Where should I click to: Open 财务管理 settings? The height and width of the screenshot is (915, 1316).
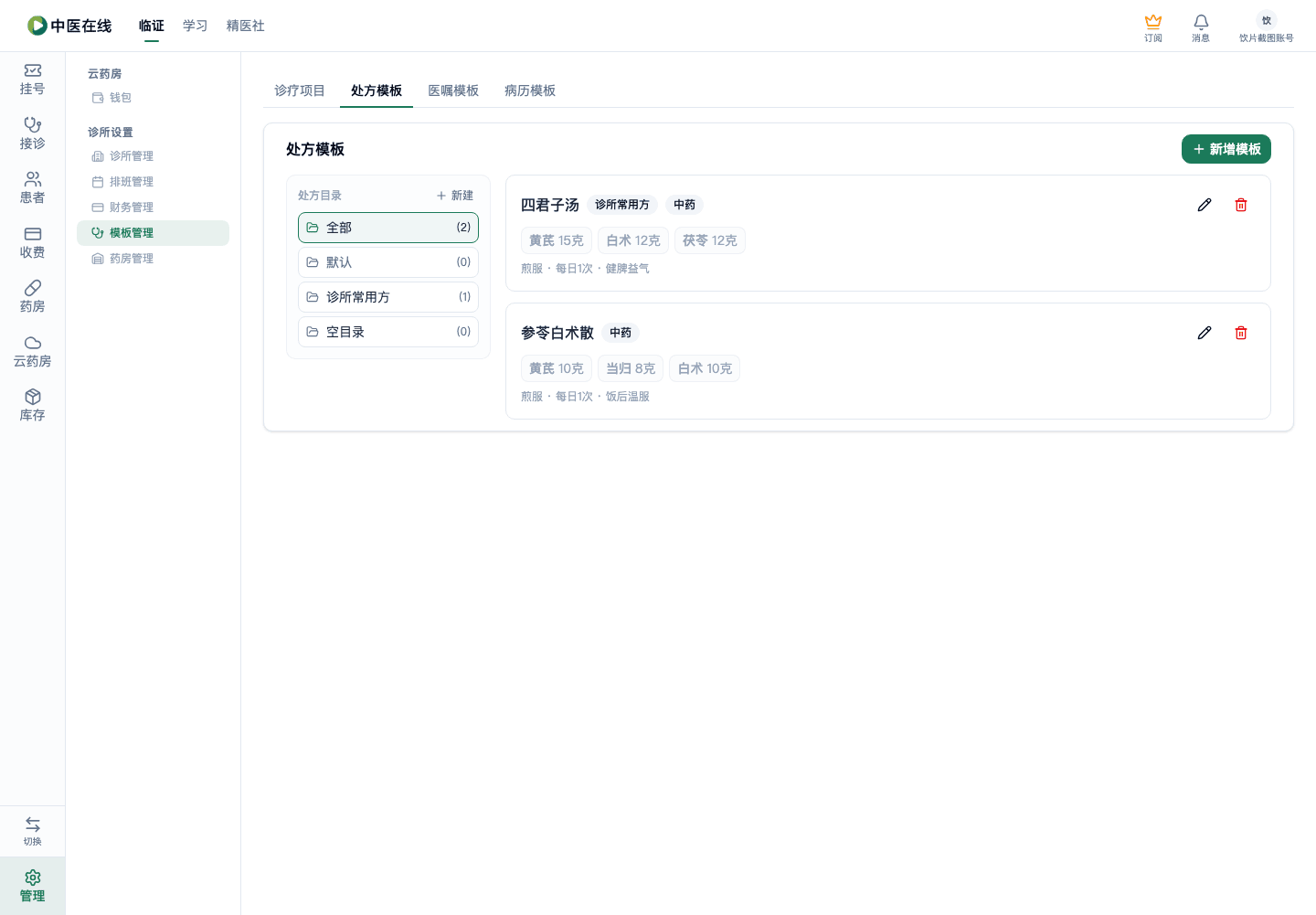[x=153, y=207]
